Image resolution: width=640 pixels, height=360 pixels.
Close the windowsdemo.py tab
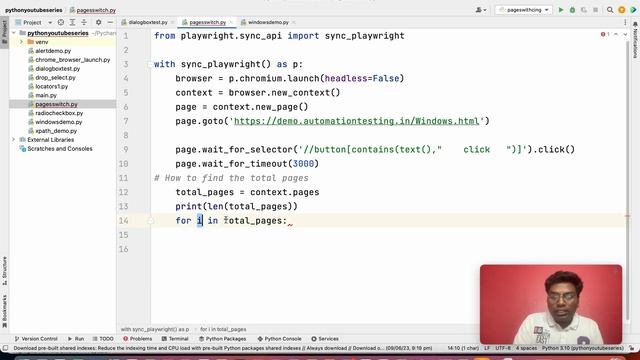(x=294, y=22)
